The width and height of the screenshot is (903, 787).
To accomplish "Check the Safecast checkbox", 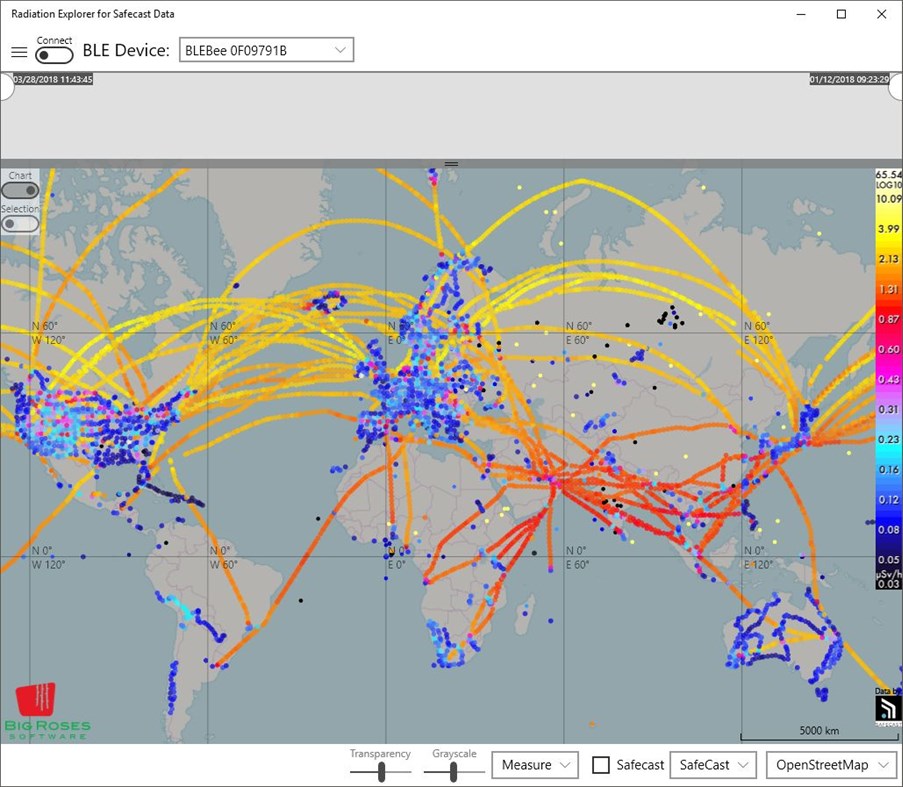I will click(x=601, y=764).
